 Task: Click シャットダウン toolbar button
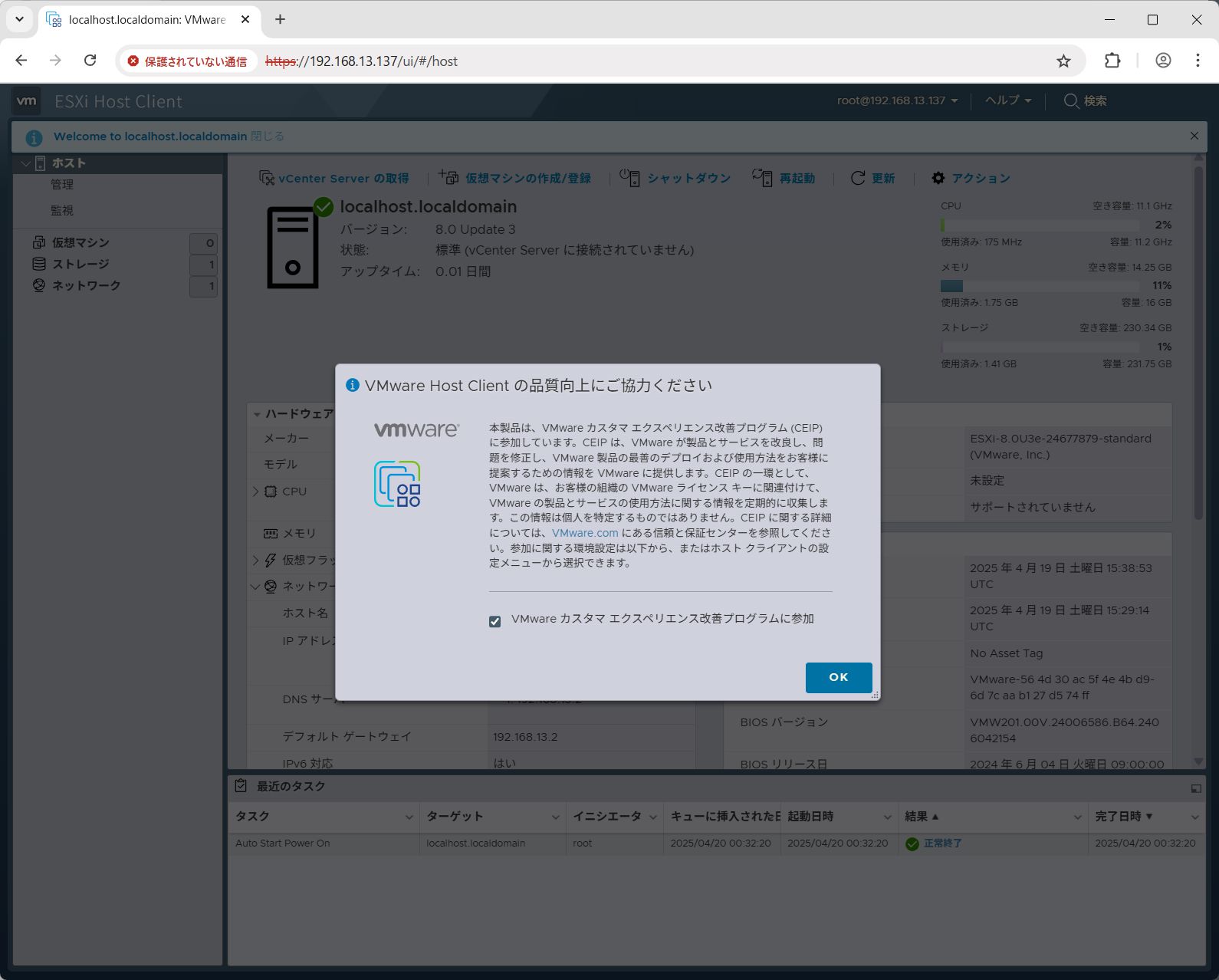click(675, 178)
